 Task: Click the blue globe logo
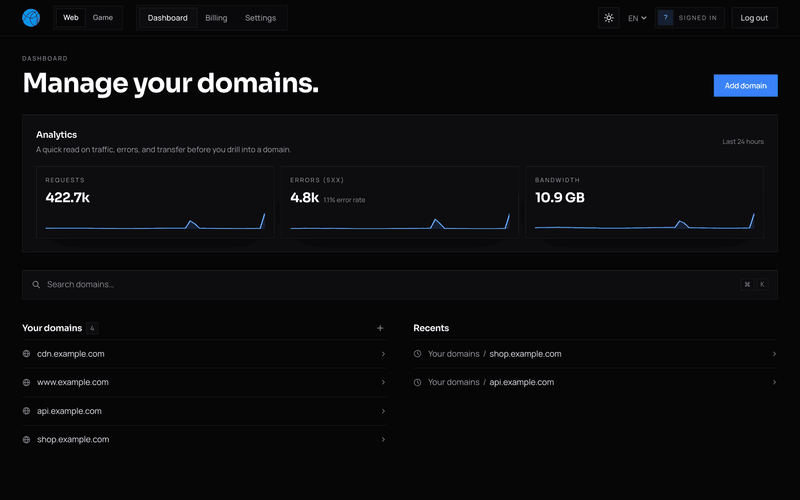(31, 18)
